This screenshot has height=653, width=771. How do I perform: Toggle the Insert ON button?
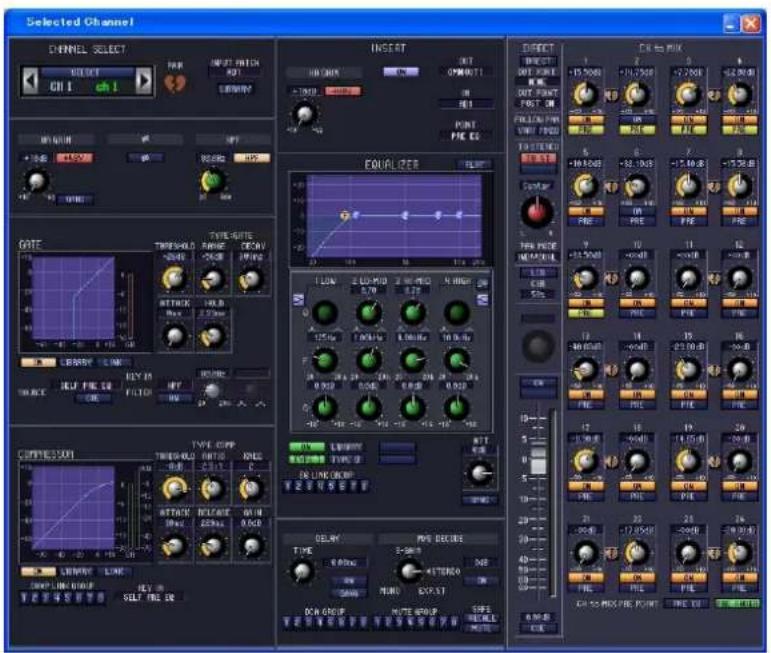pyautogui.click(x=401, y=72)
